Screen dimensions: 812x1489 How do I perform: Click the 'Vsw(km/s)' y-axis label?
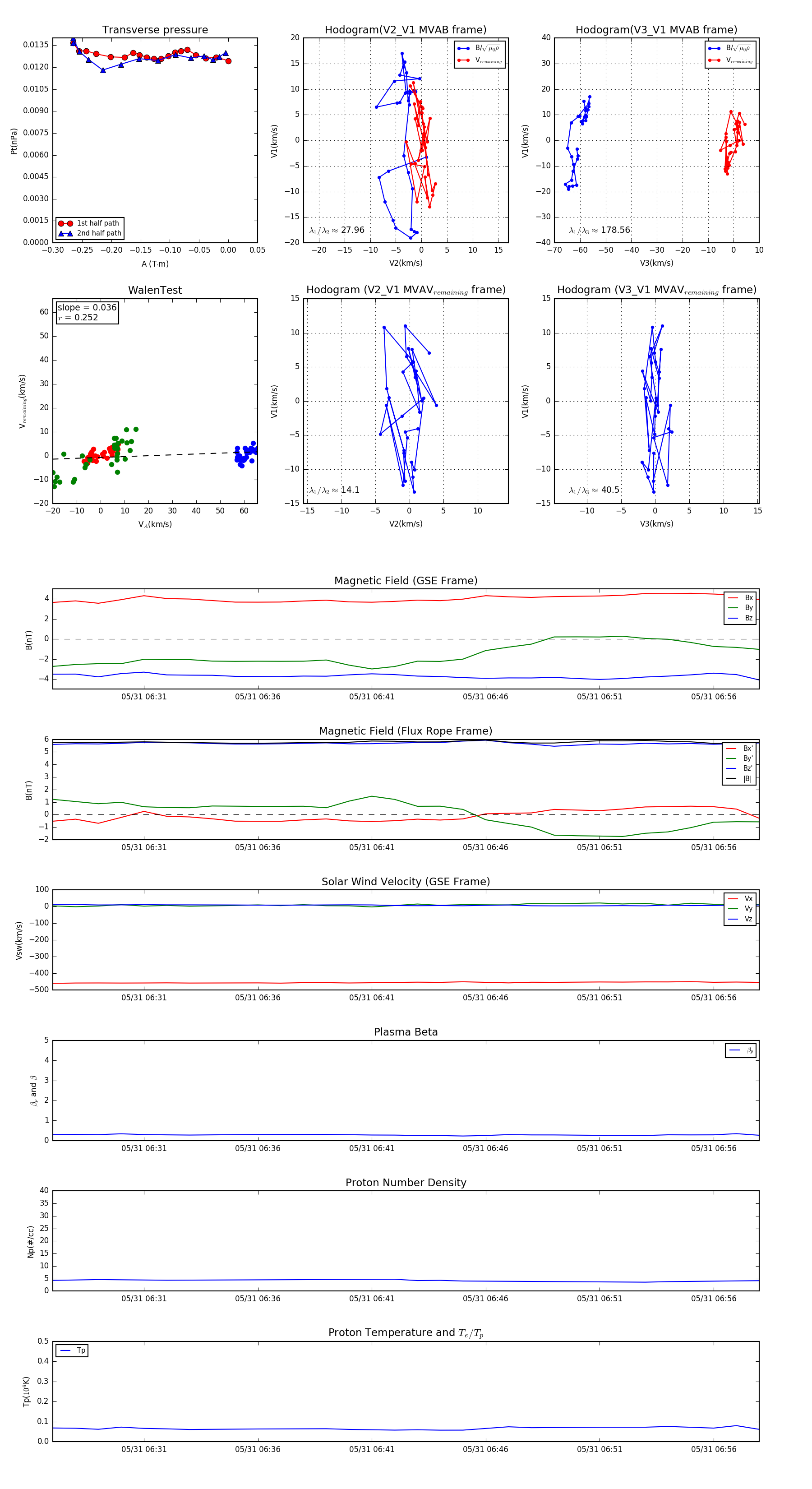(19, 940)
